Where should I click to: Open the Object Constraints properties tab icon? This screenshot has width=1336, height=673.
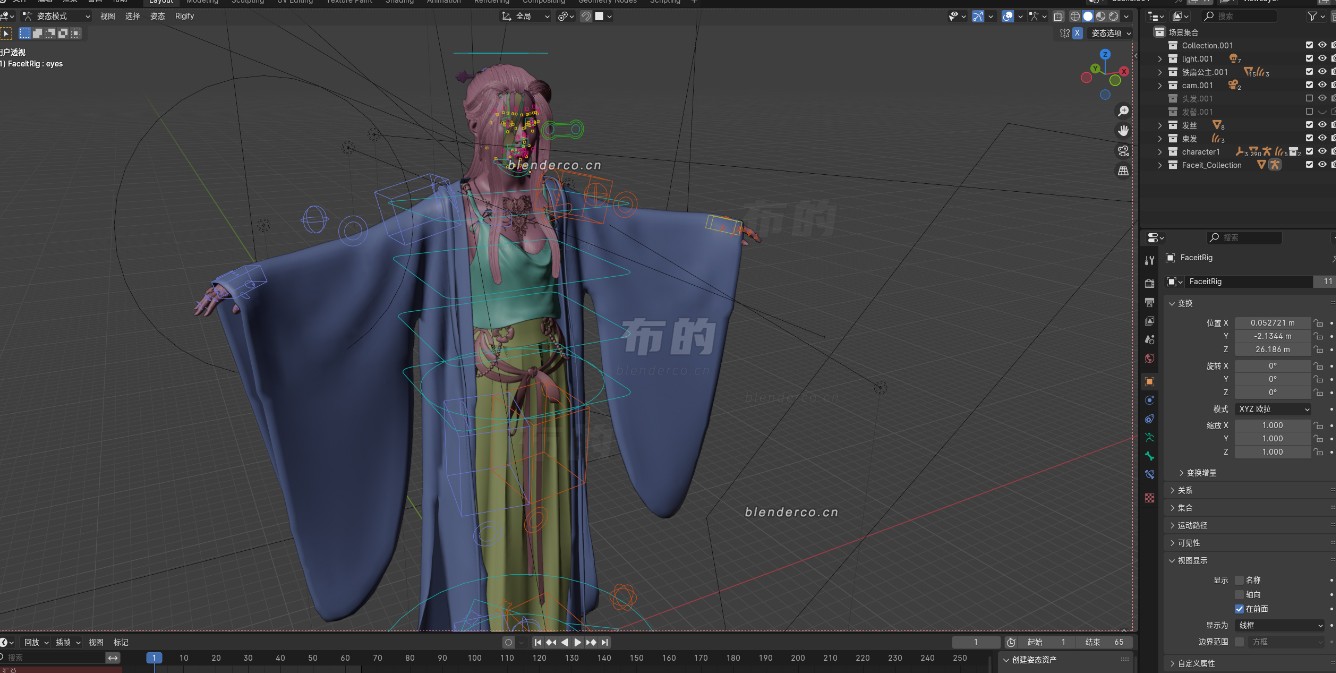[x=1150, y=419]
